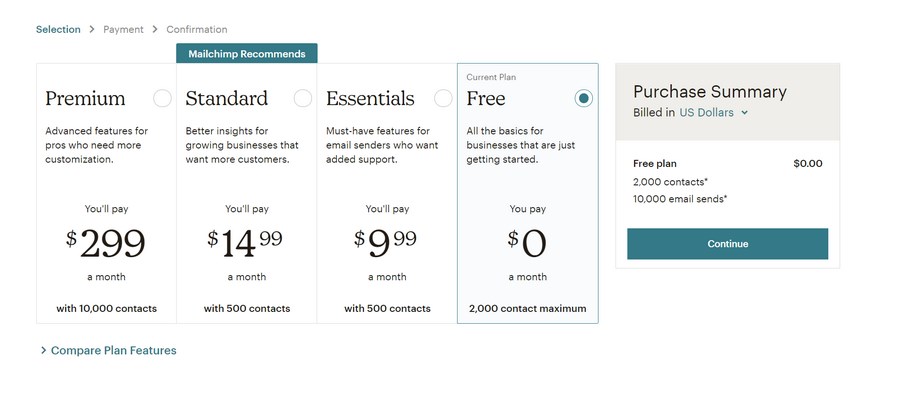Click the Purchase Summary heading

click(710, 92)
